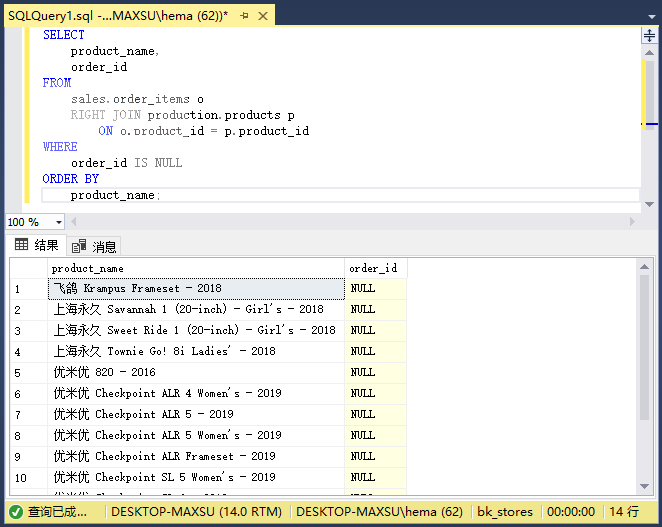
Task: Click the 查询已成... status text
Action: pyautogui.click(x=57, y=512)
